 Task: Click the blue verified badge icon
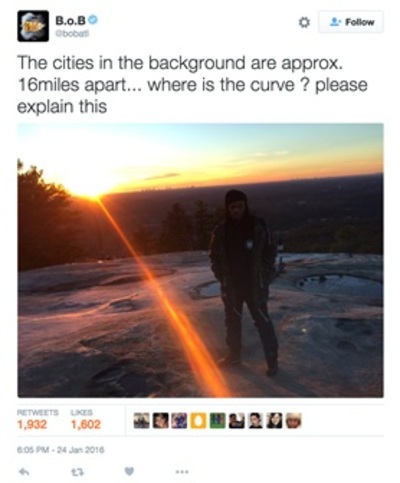click(93, 20)
